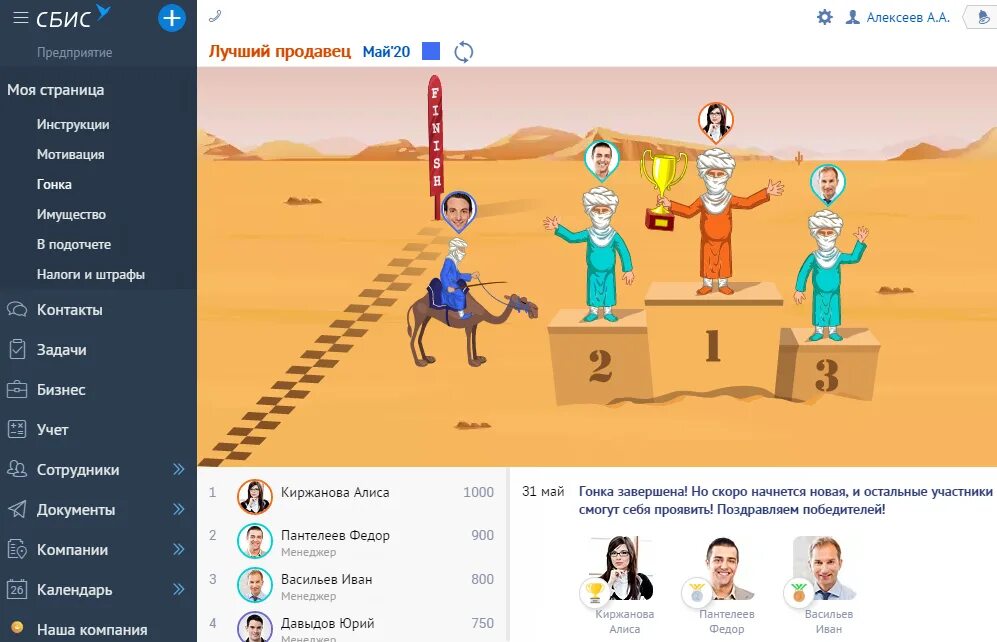The image size is (997, 642).
Task: Click score 800 in ranking
Action: pos(483,580)
